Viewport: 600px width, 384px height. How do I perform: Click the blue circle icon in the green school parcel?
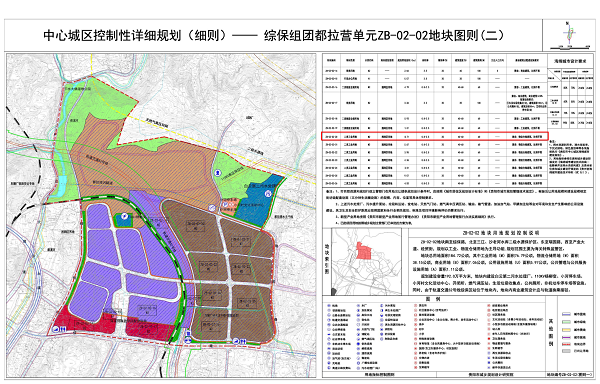(x=218, y=173)
